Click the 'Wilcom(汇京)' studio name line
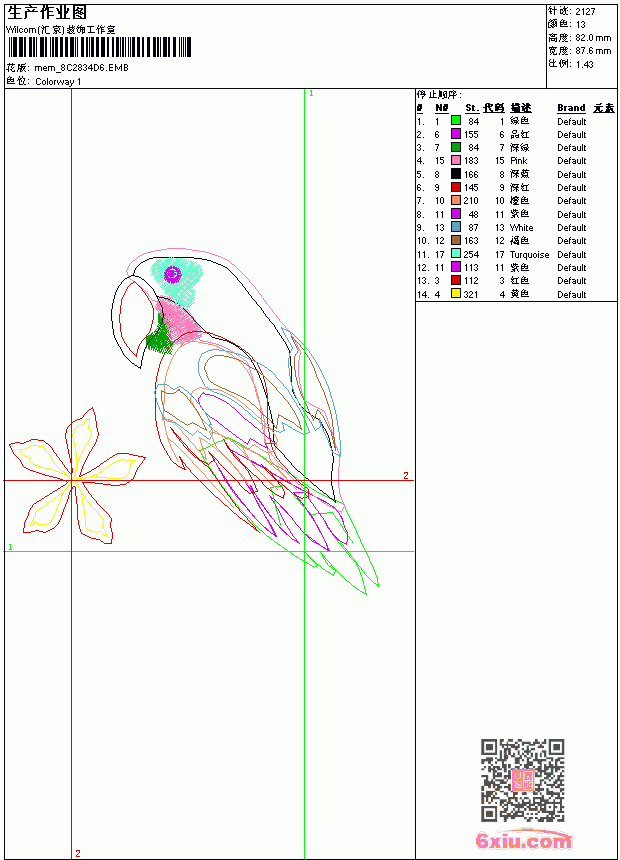The image size is (620, 860). coord(60,30)
